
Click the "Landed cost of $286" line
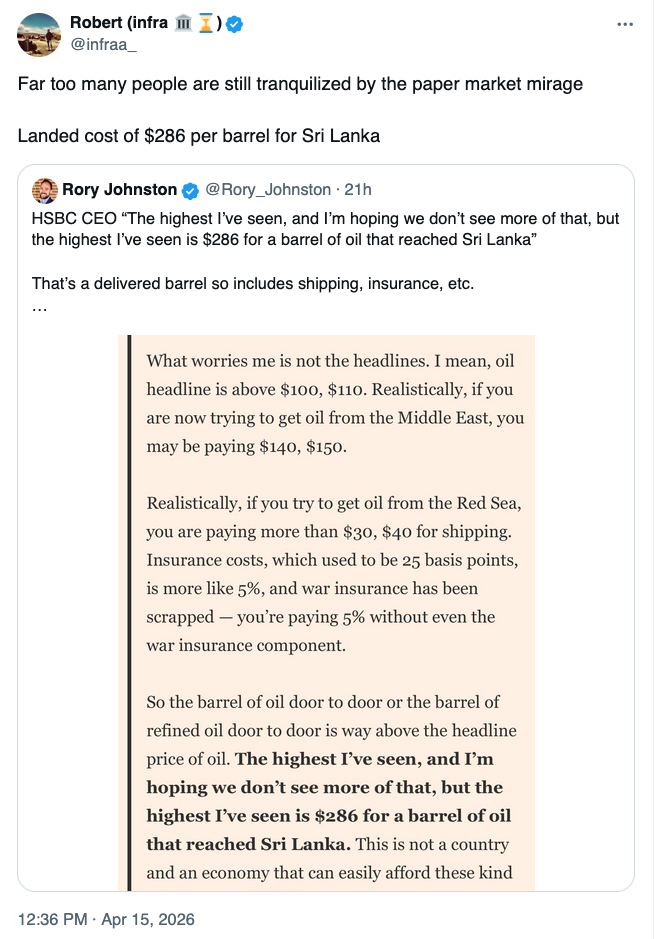click(198, 134)
